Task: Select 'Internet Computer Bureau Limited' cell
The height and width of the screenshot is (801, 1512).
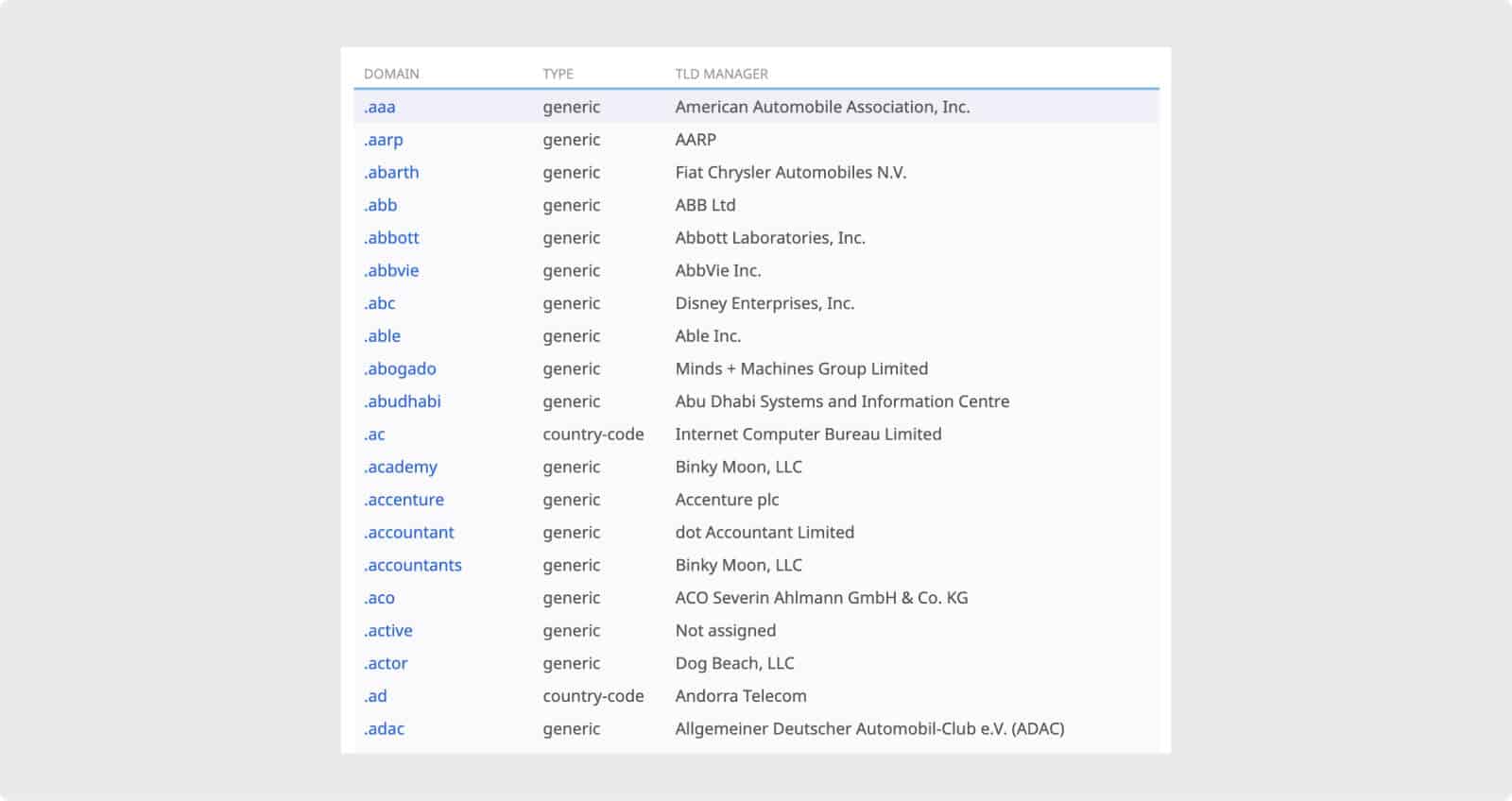Action: (808, 435)
